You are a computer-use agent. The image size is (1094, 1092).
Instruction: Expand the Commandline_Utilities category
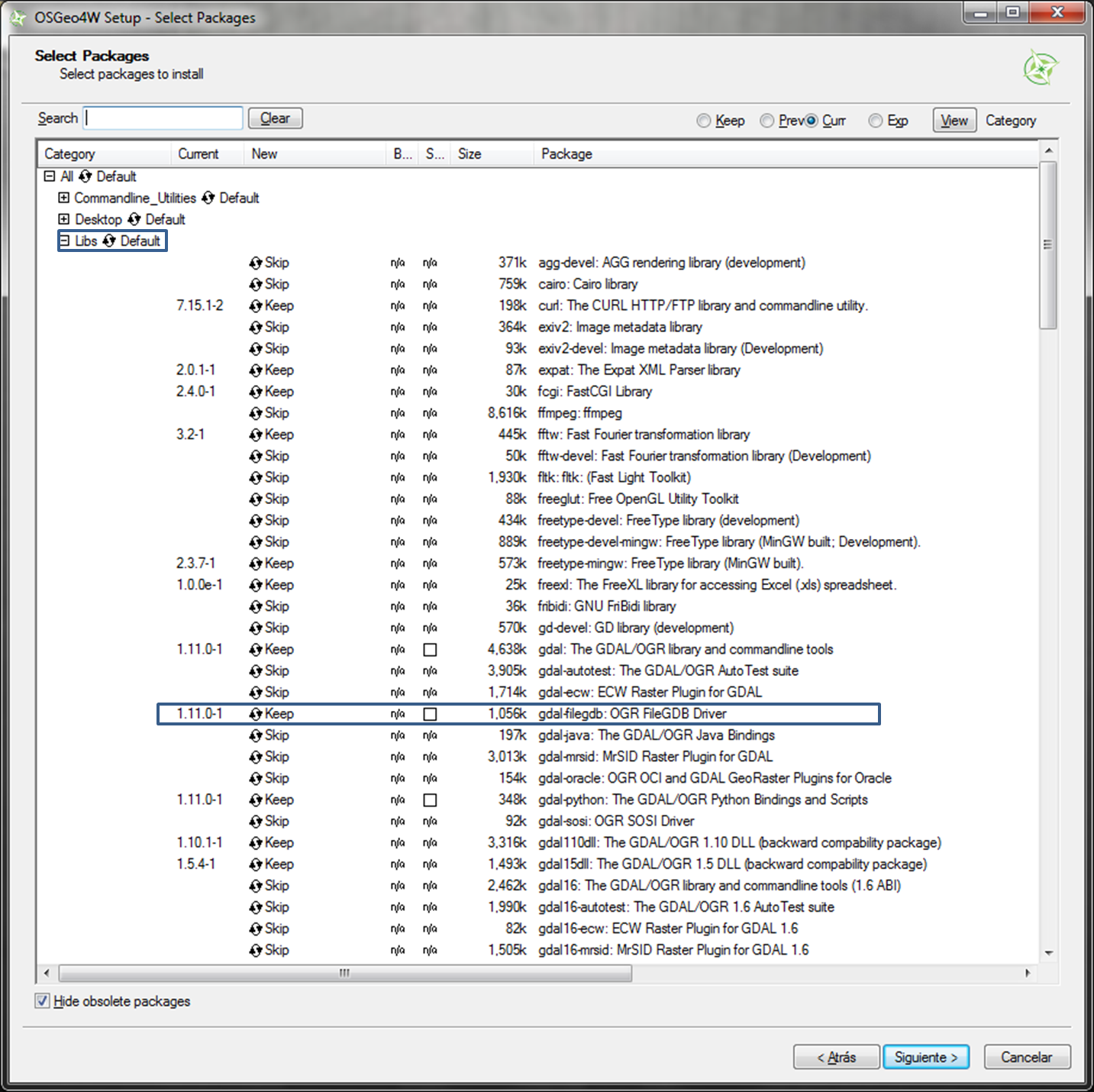[64, 198]
